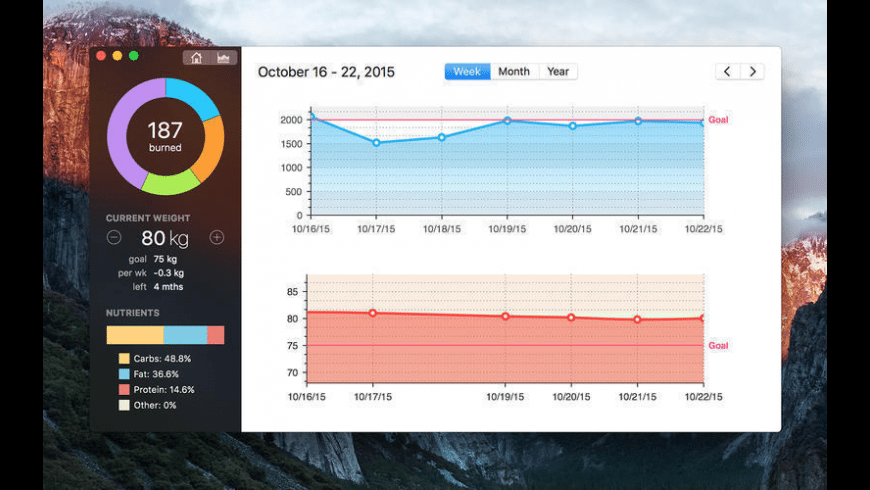Click the red Protein section of nutrient bar
The height and width of the screenshot is (490, 870).
(x=216, y=335)
